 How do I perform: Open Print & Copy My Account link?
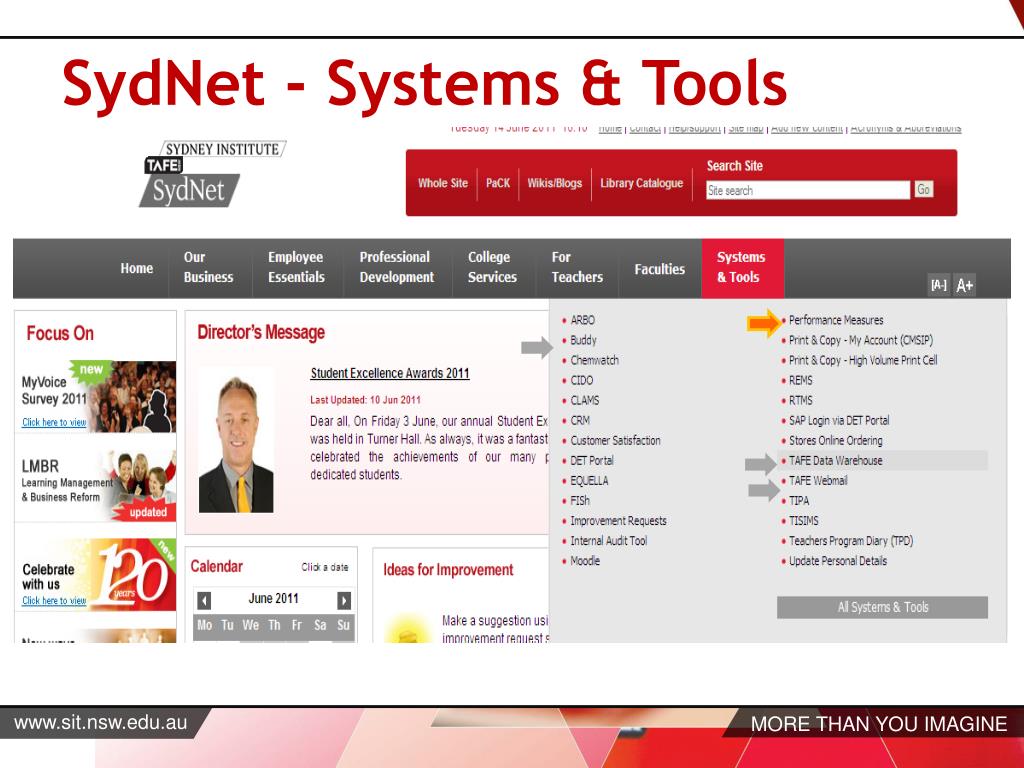[x=861, y=340]
